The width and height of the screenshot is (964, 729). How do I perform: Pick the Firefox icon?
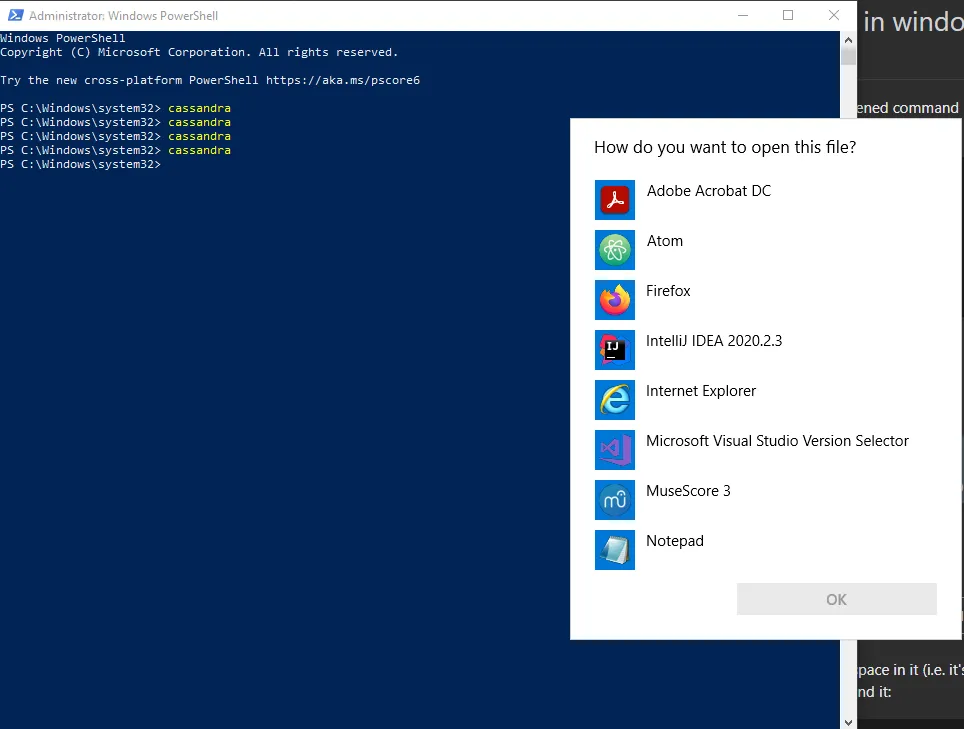[614, 300]
